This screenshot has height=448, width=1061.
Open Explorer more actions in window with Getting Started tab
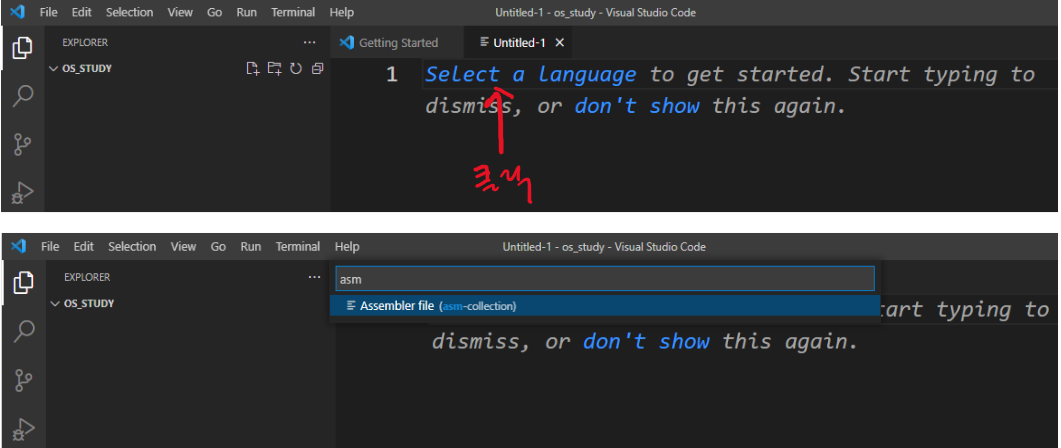click(309, 43)
